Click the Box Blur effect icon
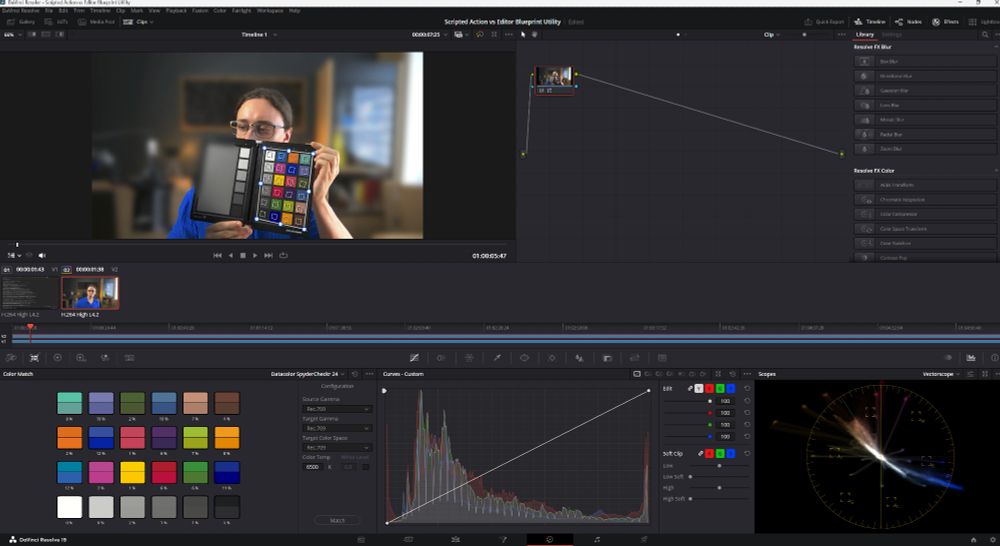This screenshot has height=546, width=1000. [x=864, y=61]
